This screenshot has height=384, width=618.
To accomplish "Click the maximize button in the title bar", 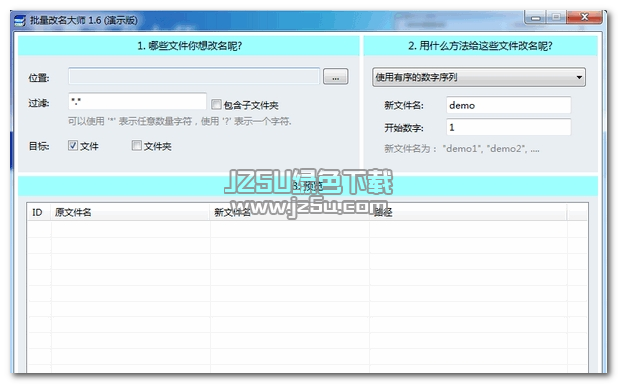I will click(556, 17).
